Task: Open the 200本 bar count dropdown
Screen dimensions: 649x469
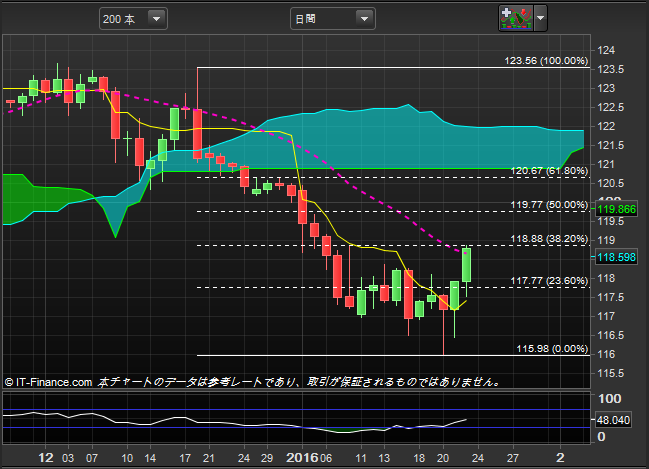Action: coord(133,19)
